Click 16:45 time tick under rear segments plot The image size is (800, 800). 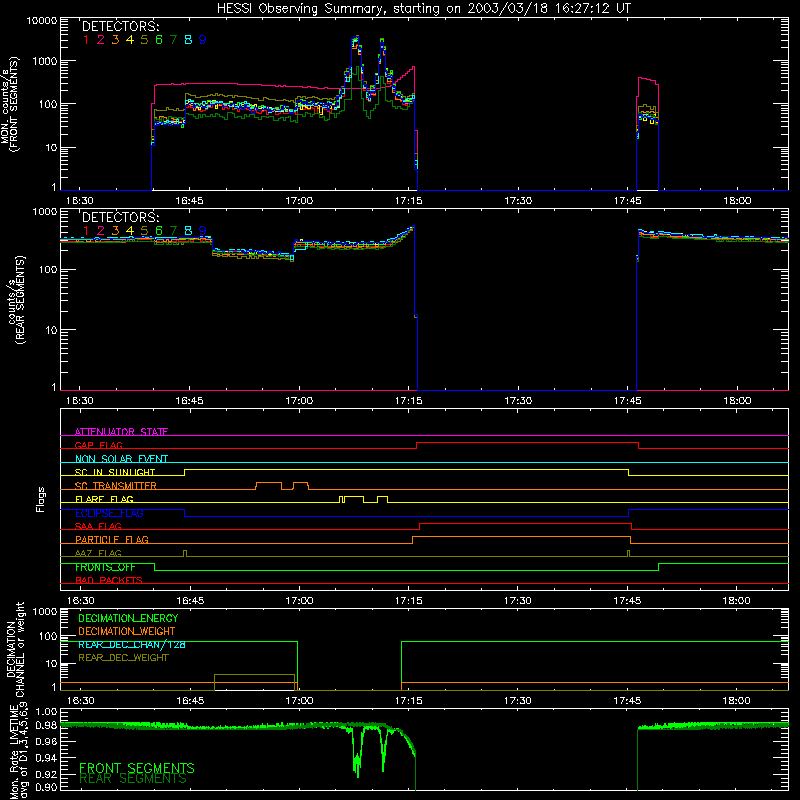[x=189, y=401]
